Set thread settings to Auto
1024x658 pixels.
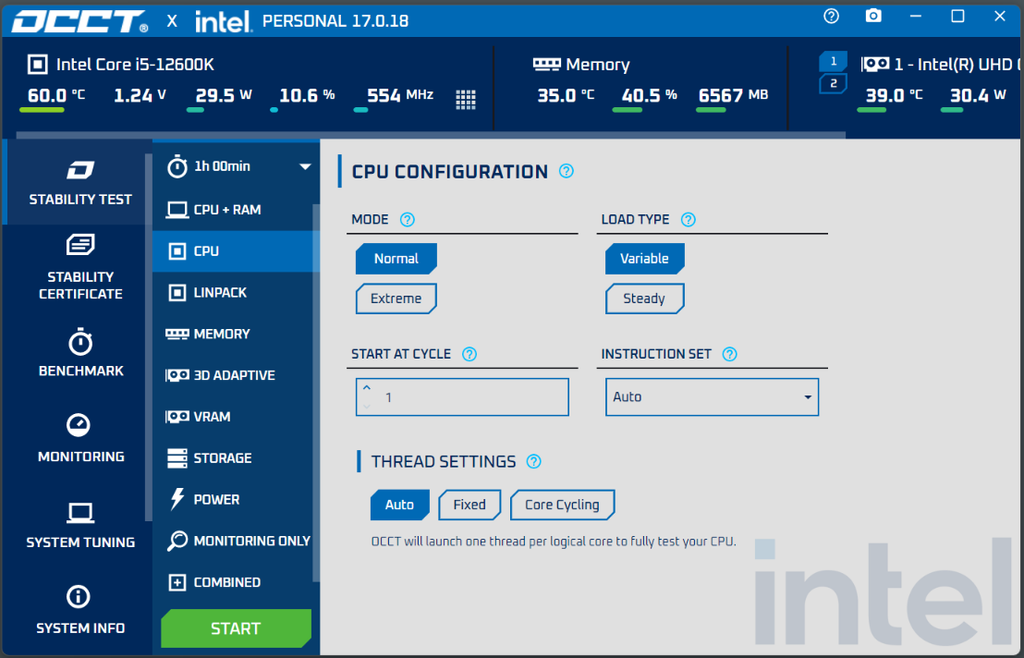point(400,505)
